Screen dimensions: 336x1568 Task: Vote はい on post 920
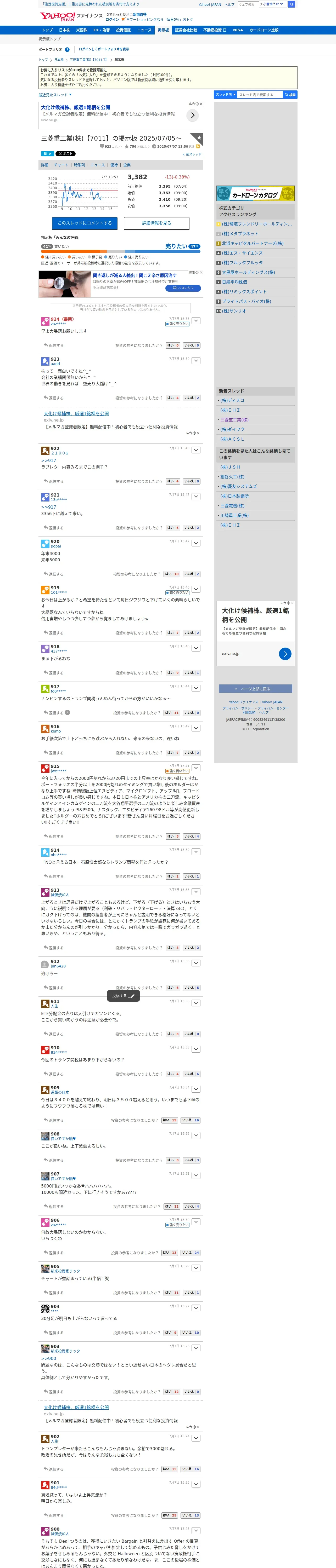[x=172, y=574]
